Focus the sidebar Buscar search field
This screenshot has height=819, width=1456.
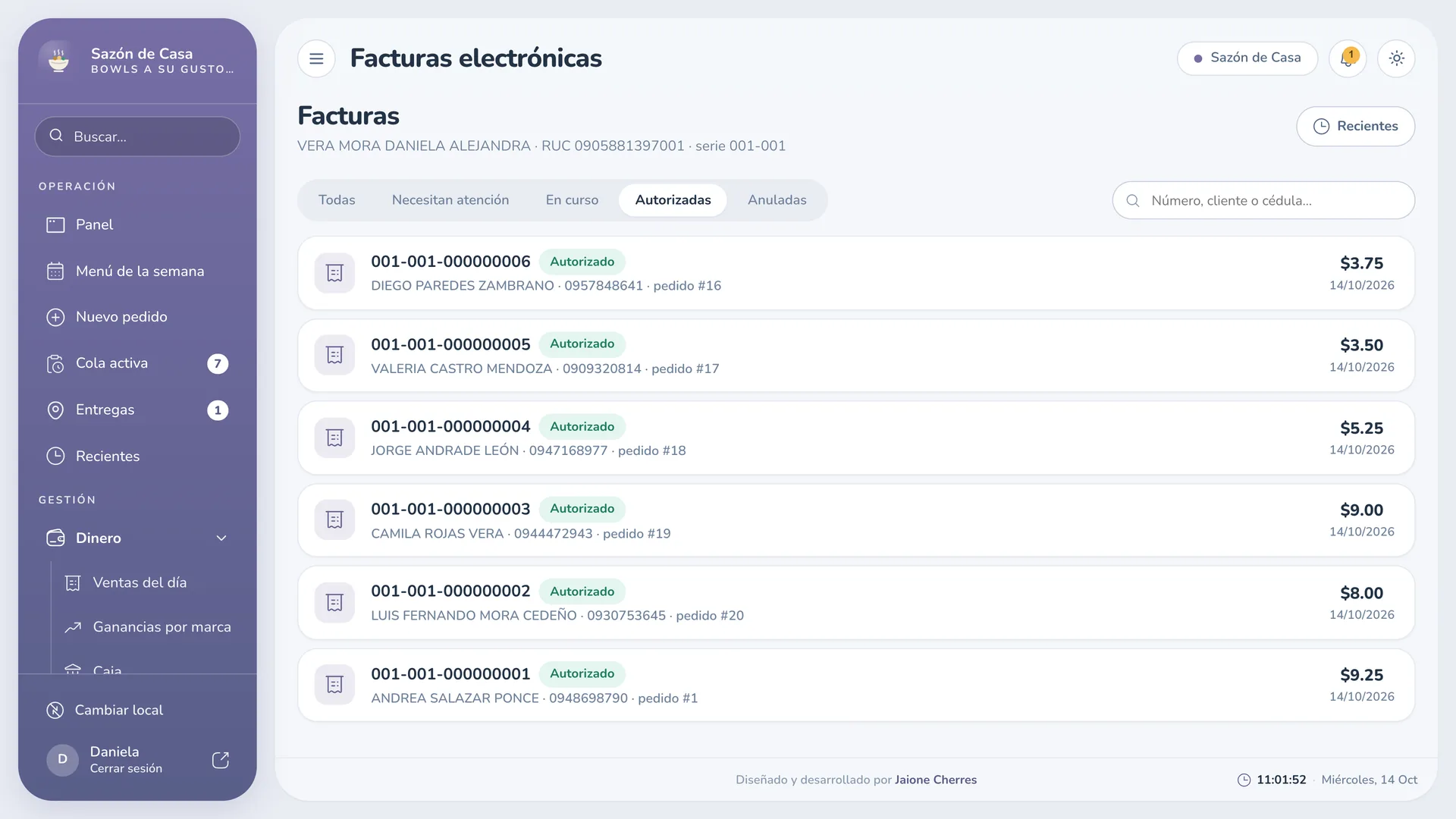[x=137, y=136]
